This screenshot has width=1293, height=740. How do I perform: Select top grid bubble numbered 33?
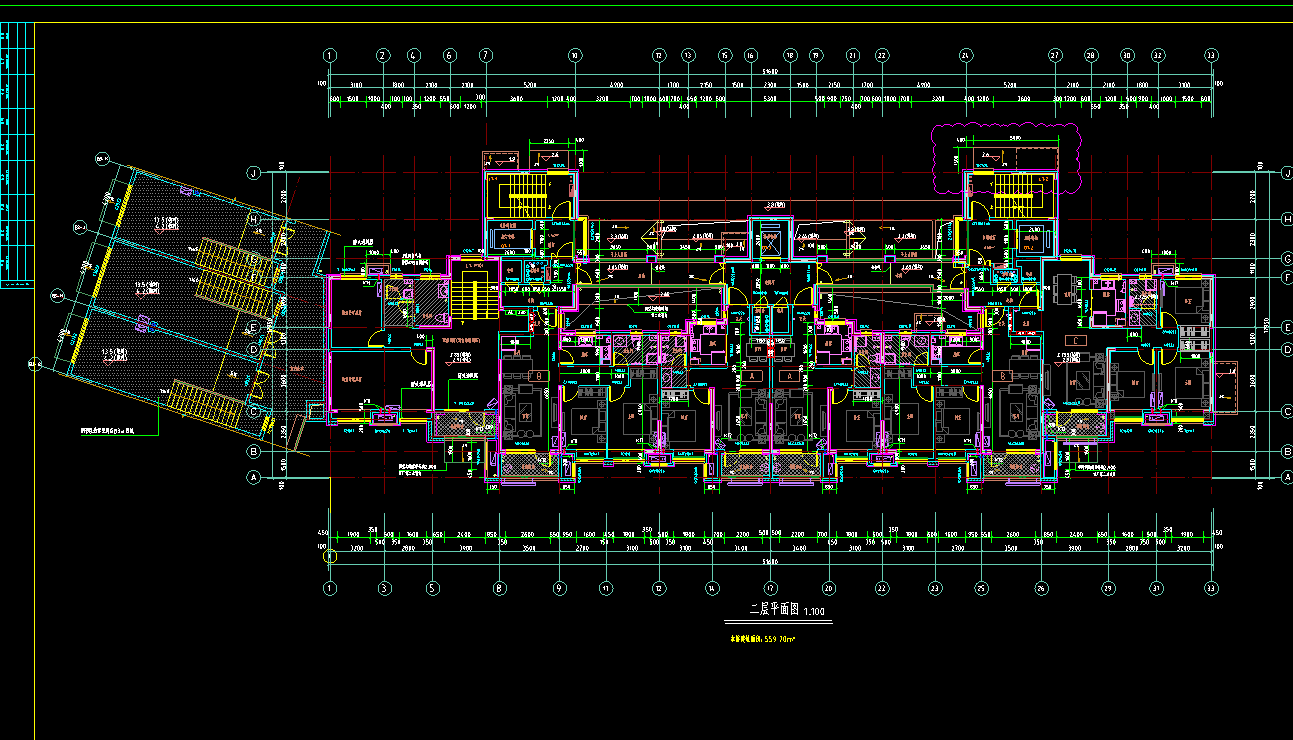tap(1211, 56)
